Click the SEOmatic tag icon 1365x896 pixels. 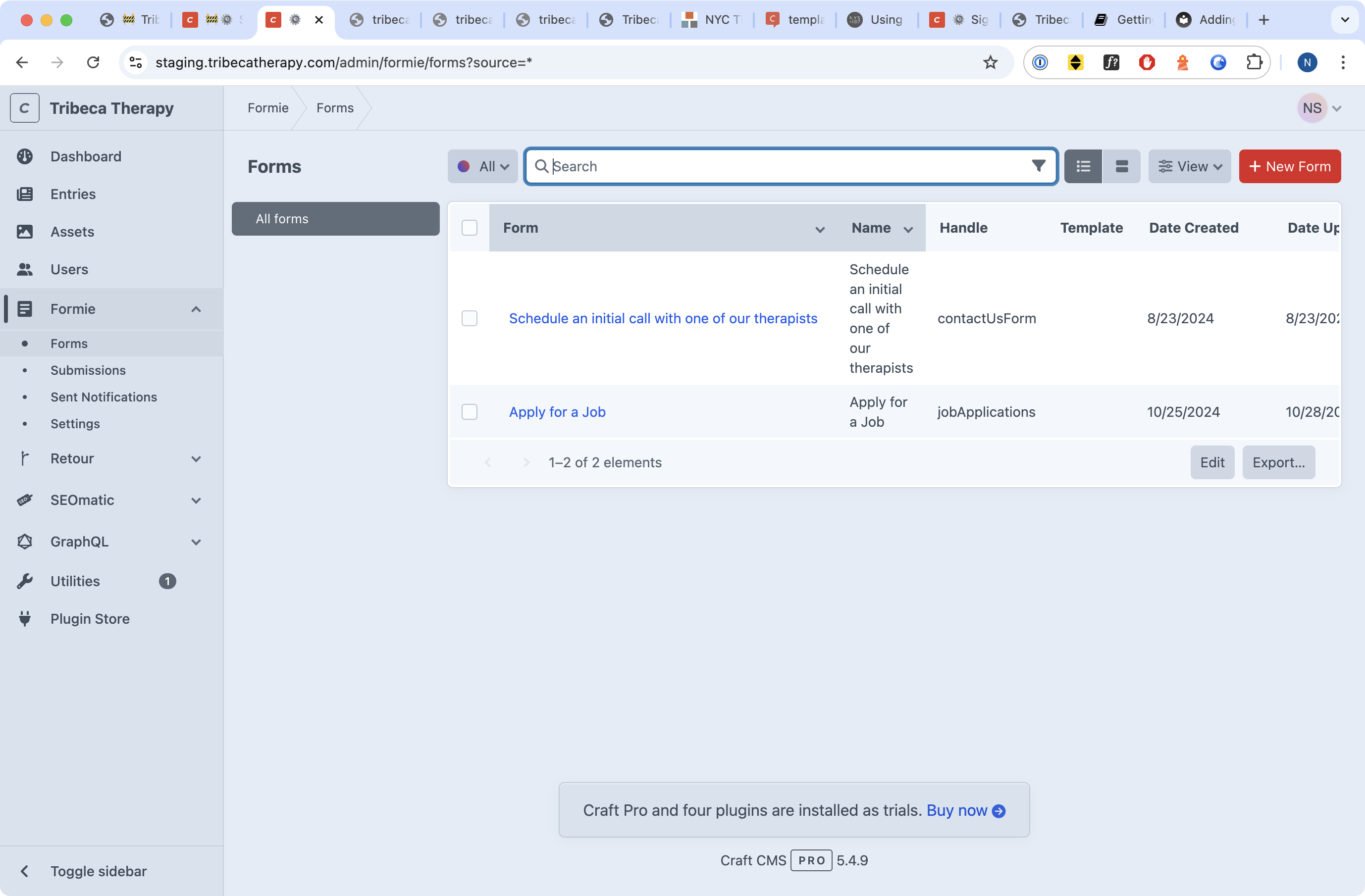tap(25, 500)
